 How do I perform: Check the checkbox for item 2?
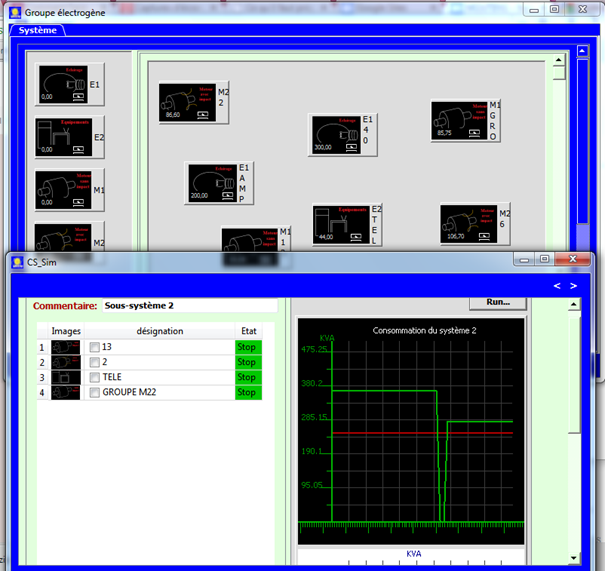click(x=95, y=362)
